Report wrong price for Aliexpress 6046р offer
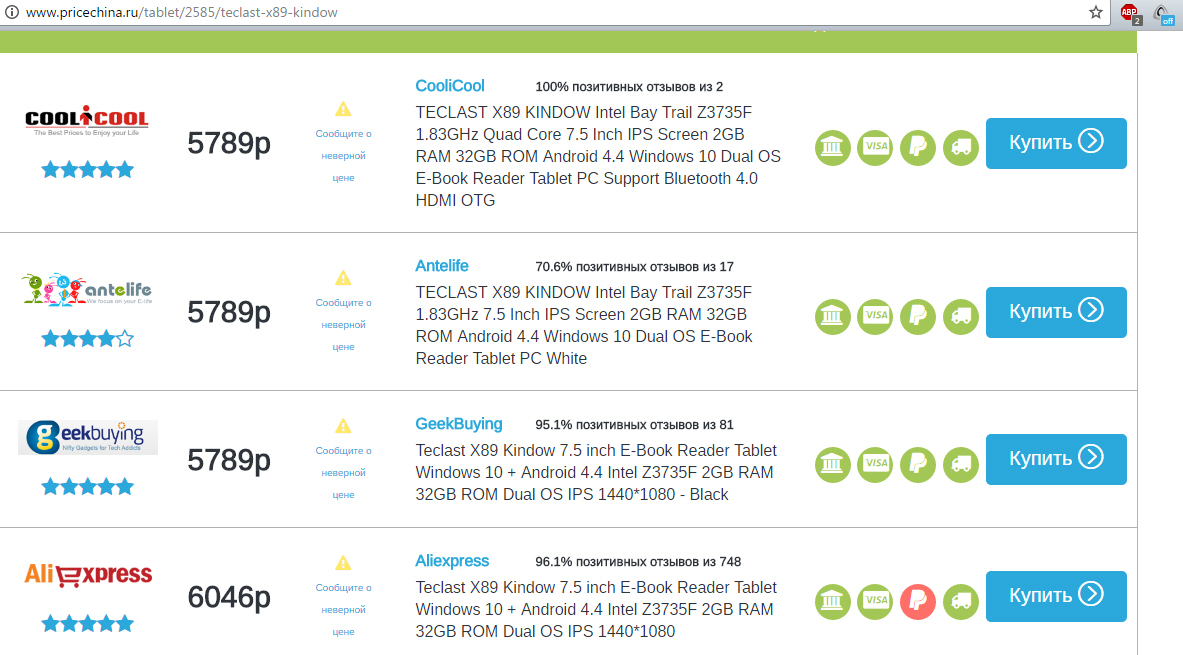 343,610
